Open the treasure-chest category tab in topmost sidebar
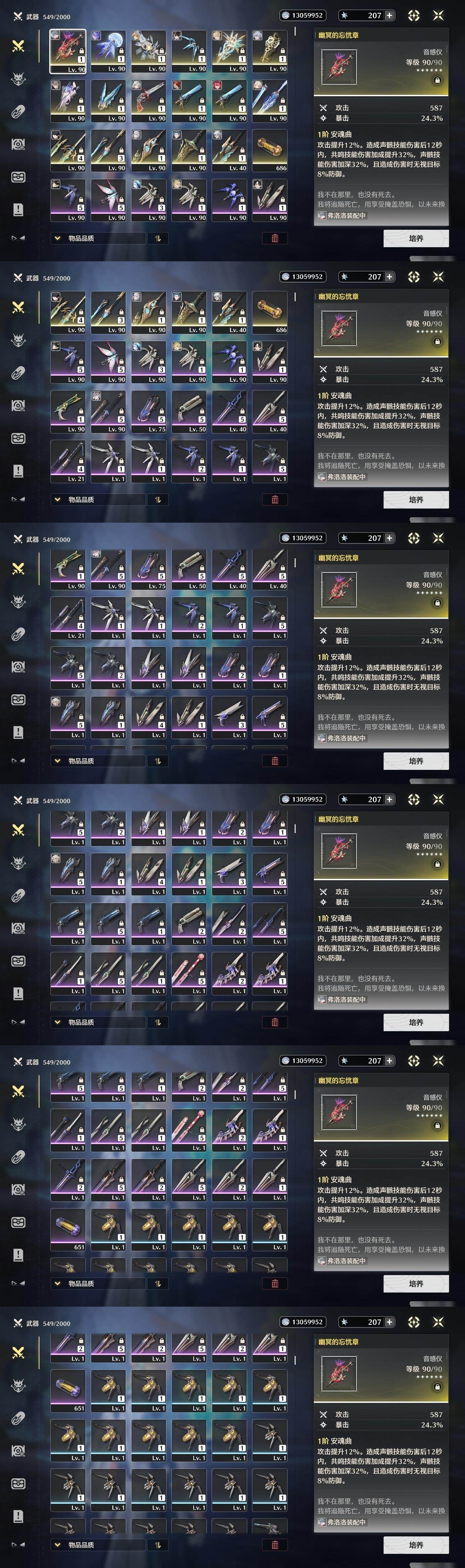Screen dimensions: 465x1568 click(x=18, y=177)
